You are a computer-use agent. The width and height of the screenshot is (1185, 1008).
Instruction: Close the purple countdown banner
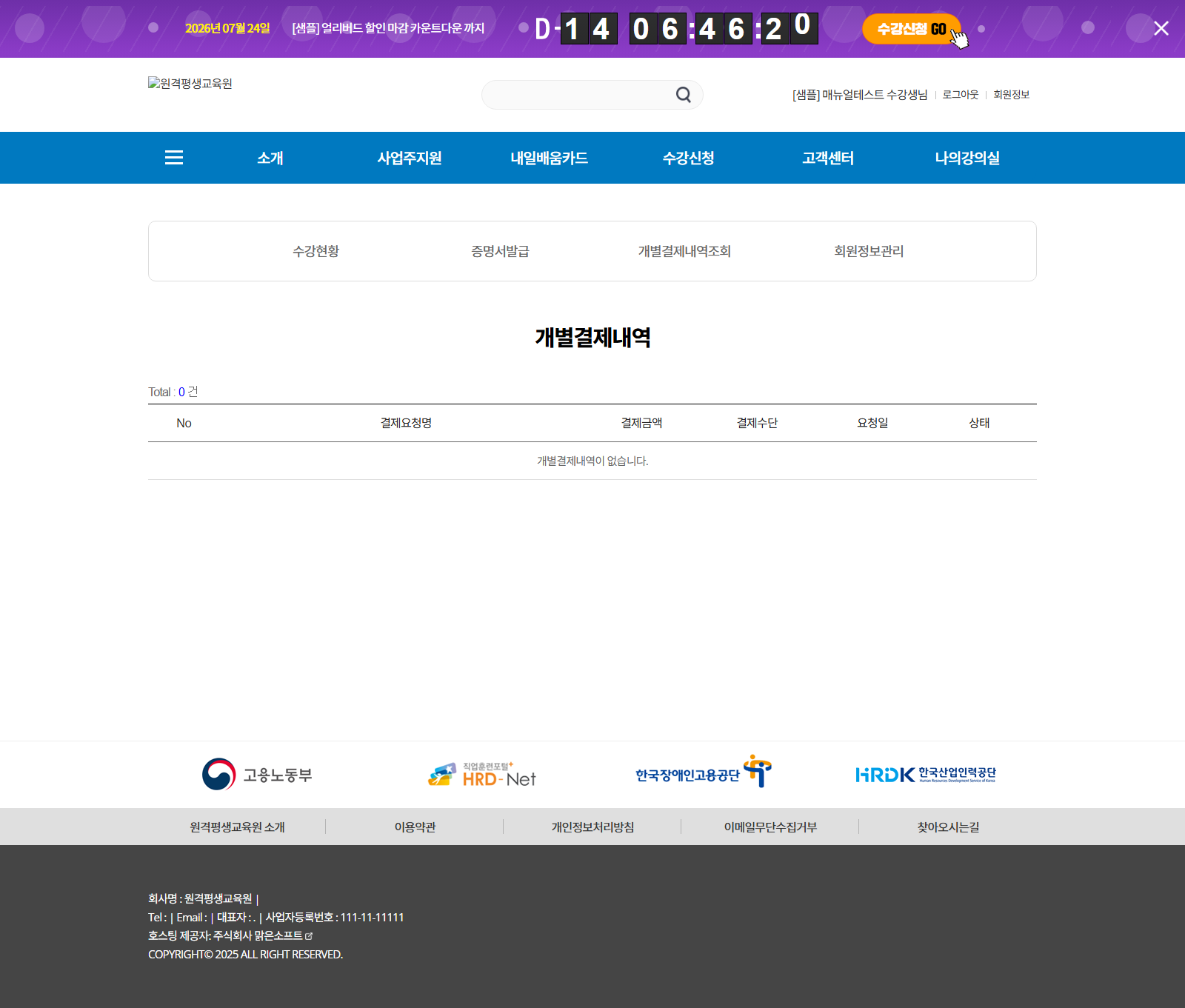click(x=1161, y=28)
